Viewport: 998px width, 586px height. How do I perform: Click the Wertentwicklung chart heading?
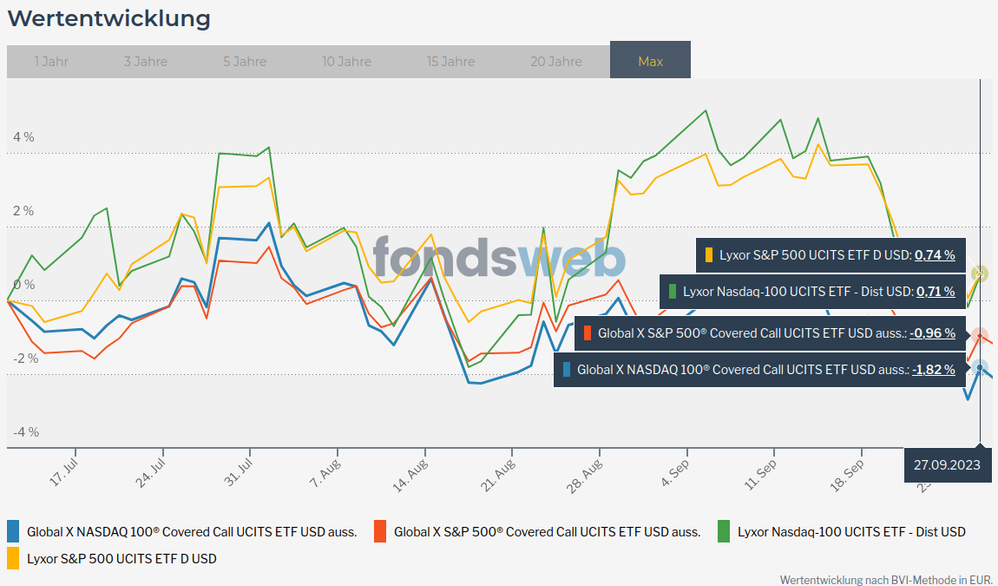pos(109,18)
